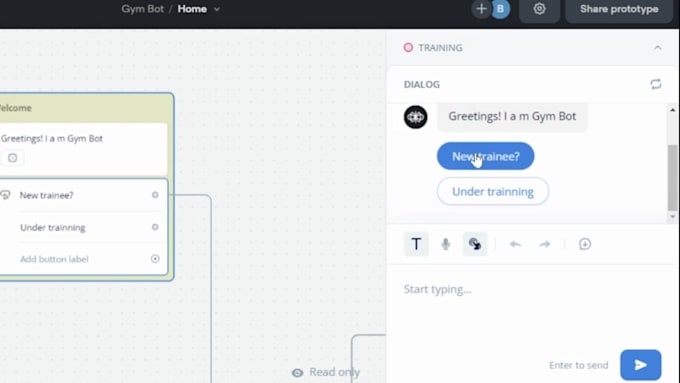Click the redo forward arrow in dialog toolbar
This screenshot has height=383, width=680.
point(545,244)
